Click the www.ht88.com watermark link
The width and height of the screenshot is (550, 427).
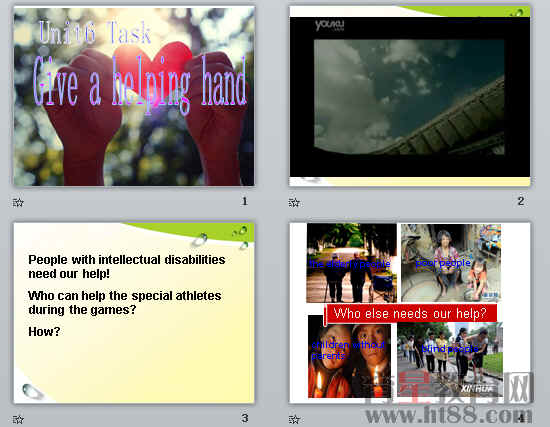(448, 415)
